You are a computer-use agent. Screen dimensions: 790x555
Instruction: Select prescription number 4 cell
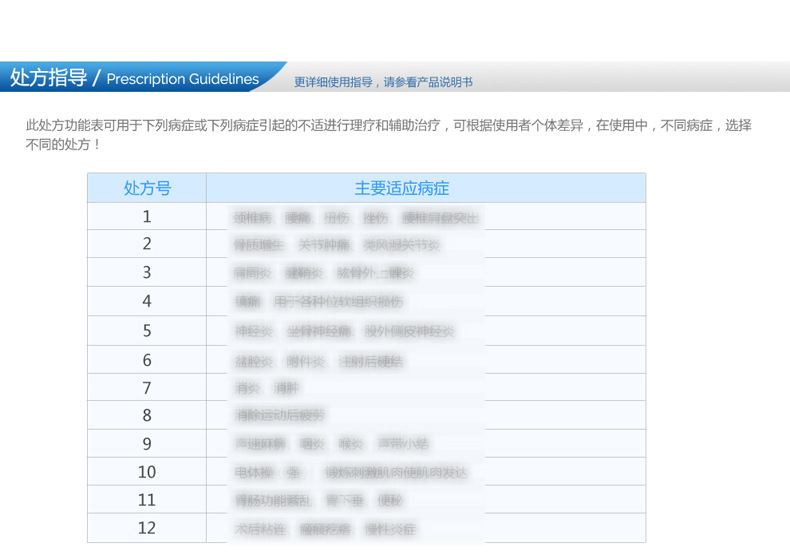[147, 301]
